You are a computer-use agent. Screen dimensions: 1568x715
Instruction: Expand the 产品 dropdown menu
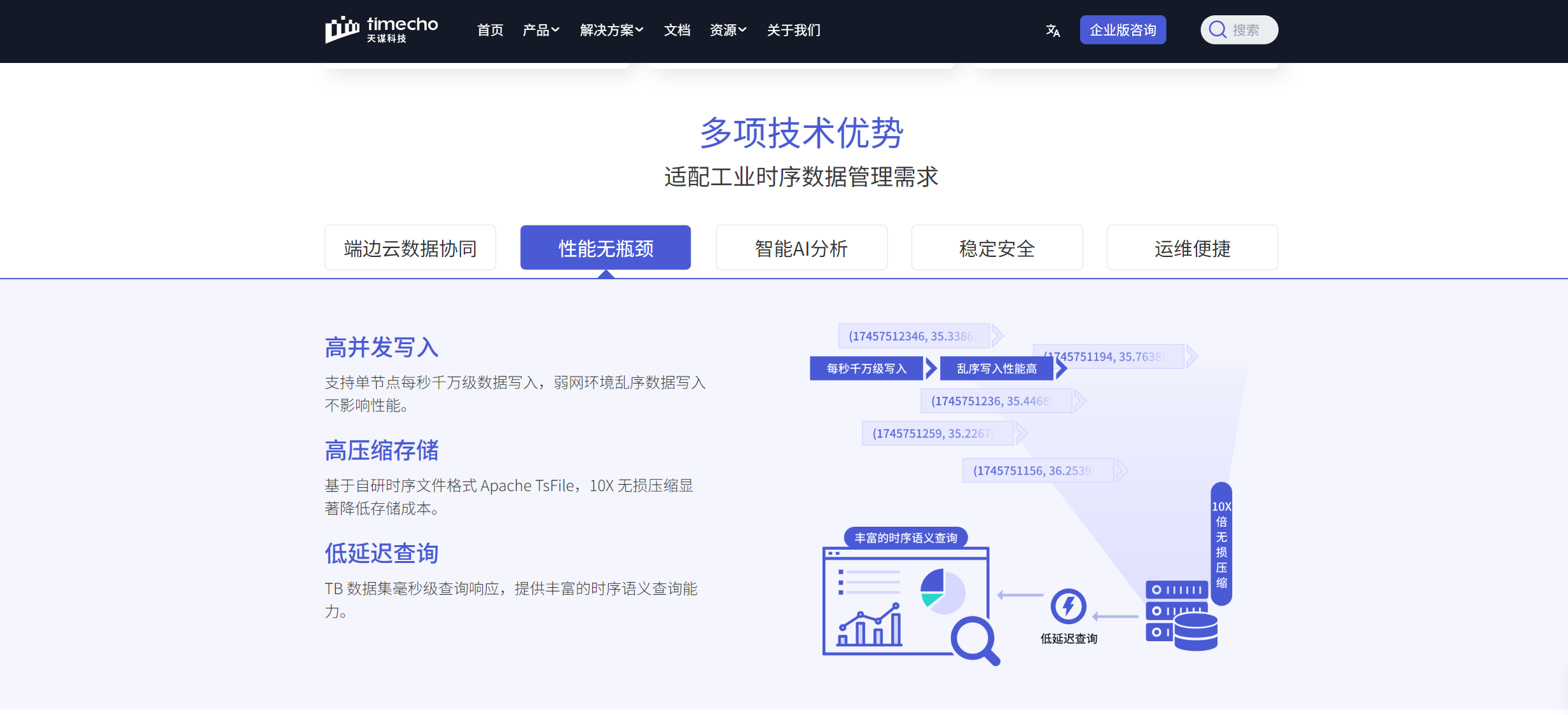[541, 30]
